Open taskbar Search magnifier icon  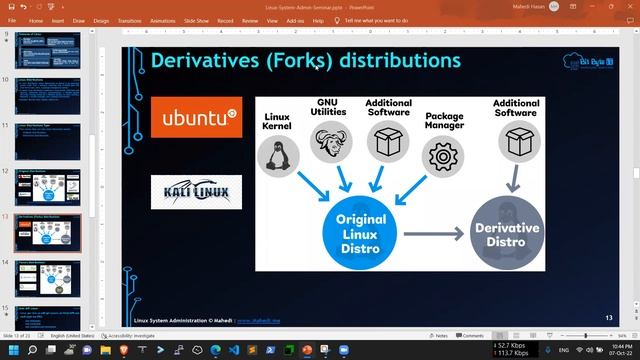point(32,350)
